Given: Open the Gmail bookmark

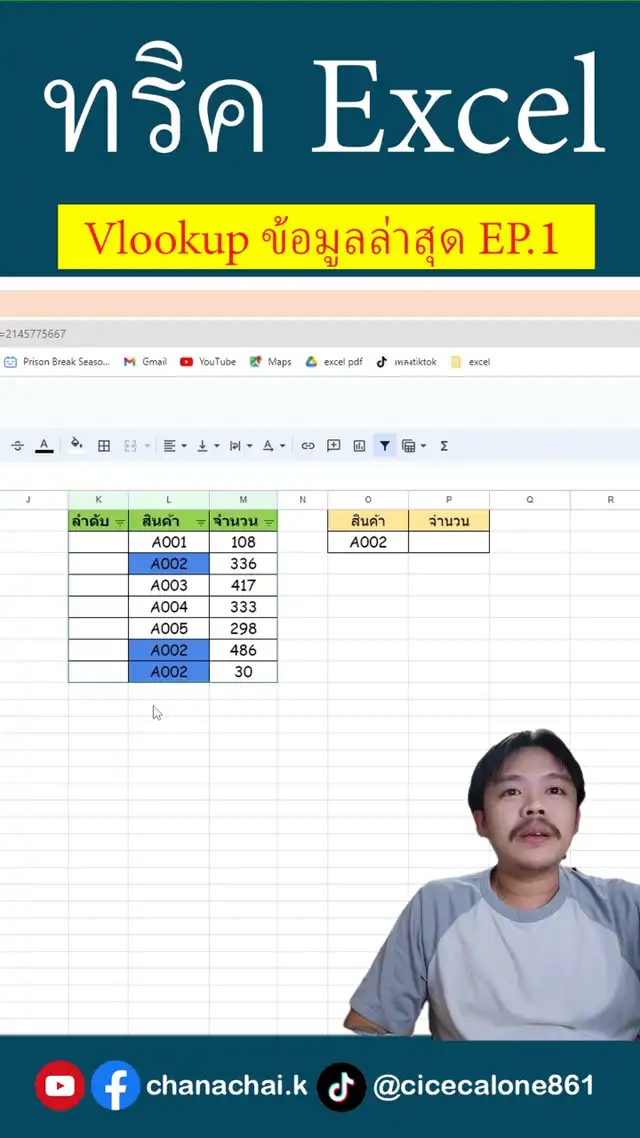Looking at the screenshot, I should (x=145, y=362).
